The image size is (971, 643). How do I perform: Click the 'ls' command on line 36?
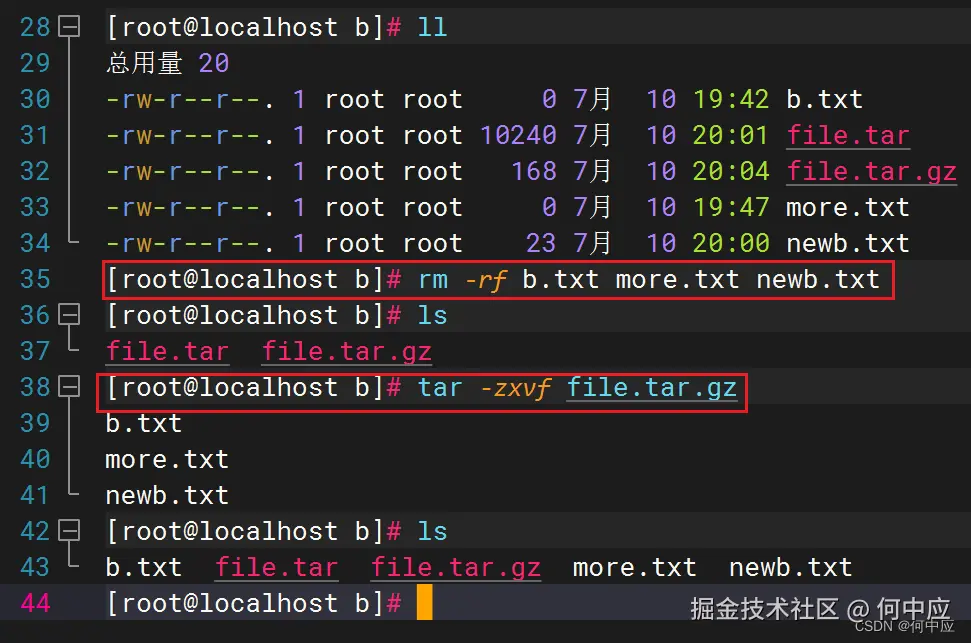point(432,315)
